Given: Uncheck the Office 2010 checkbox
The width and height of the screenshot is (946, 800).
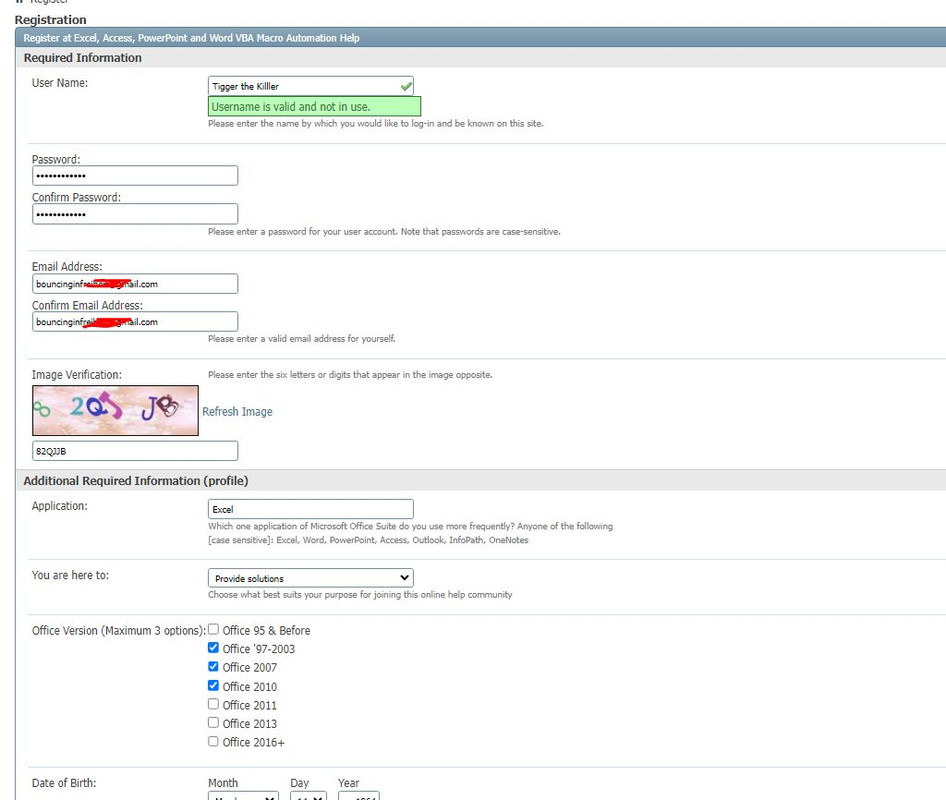Looking at the screenshot, I should (213, 685).
